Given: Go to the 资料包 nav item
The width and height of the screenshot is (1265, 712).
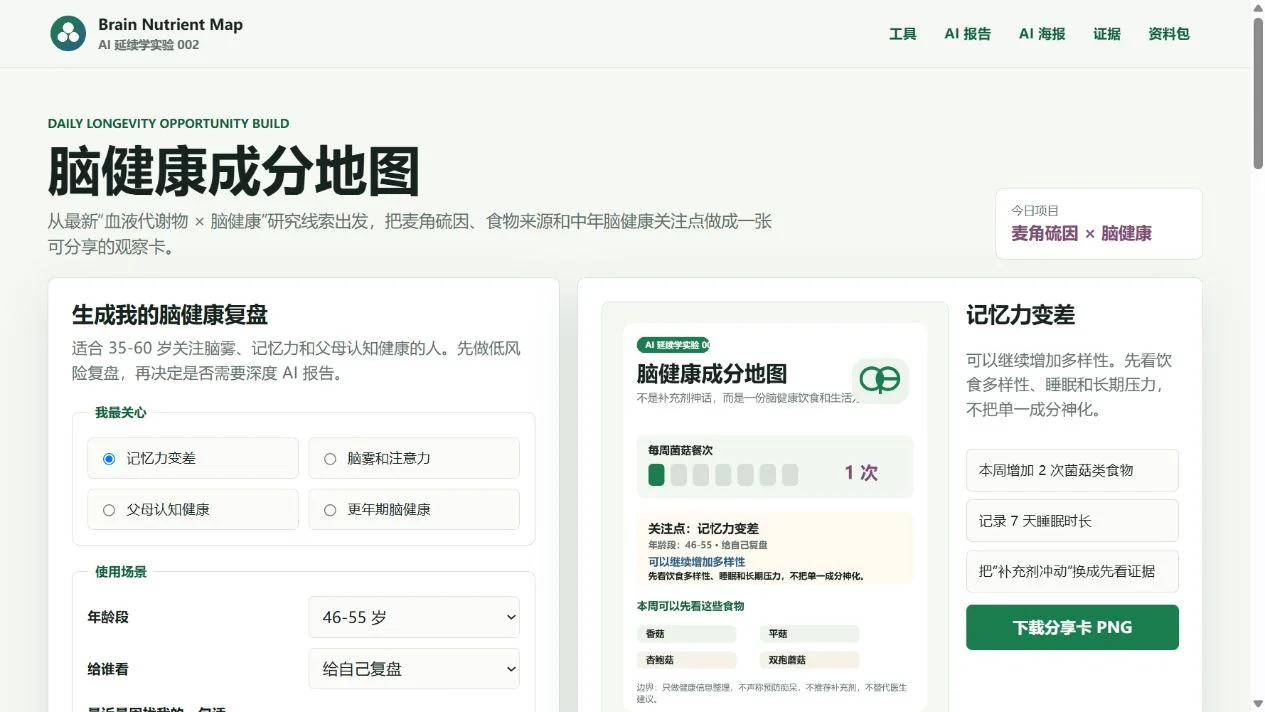Looking at the screenshot, I should coord(1169,34).
